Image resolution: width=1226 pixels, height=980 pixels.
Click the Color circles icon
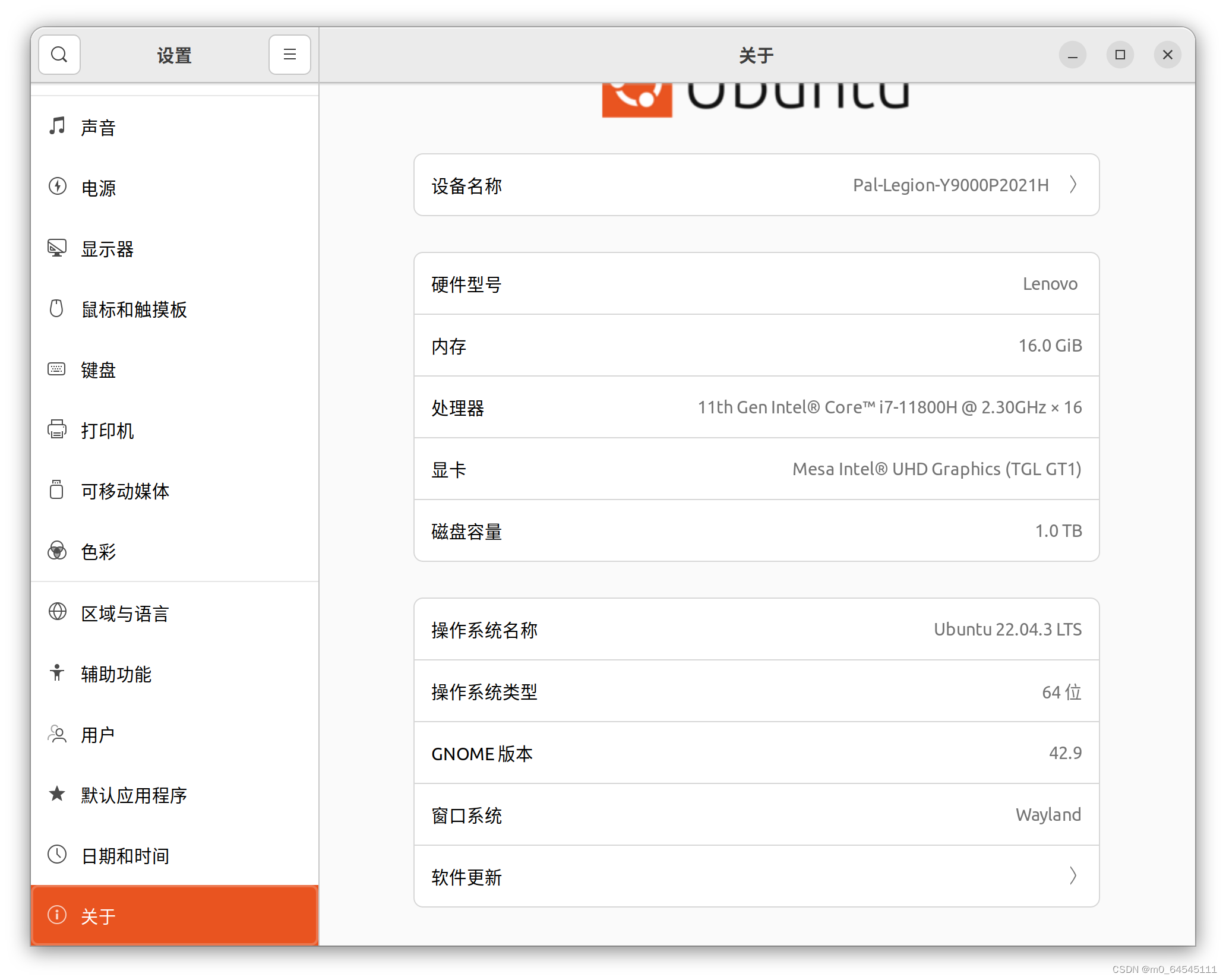(57, 551)
